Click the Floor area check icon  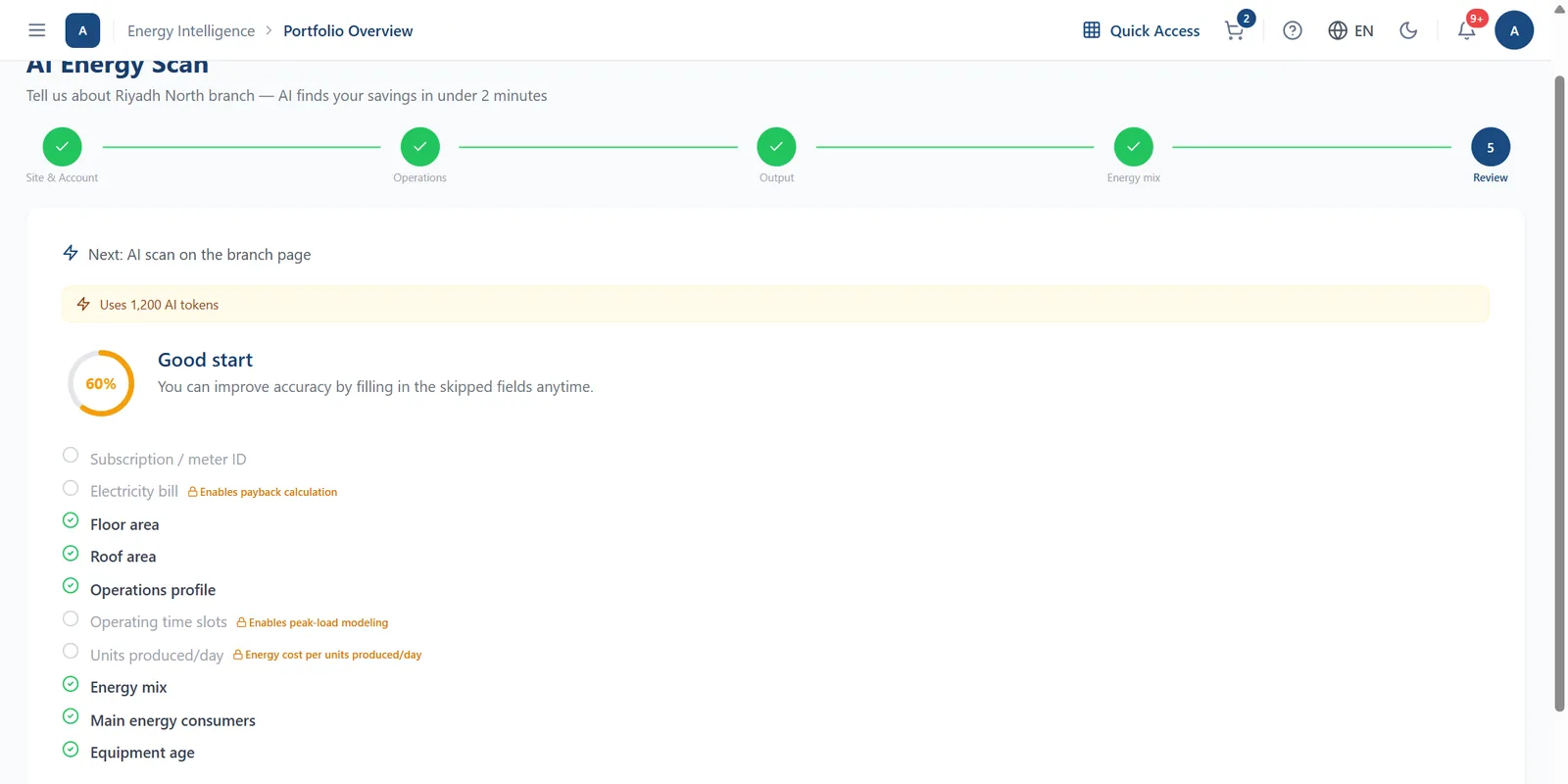(x=71, y=520)
